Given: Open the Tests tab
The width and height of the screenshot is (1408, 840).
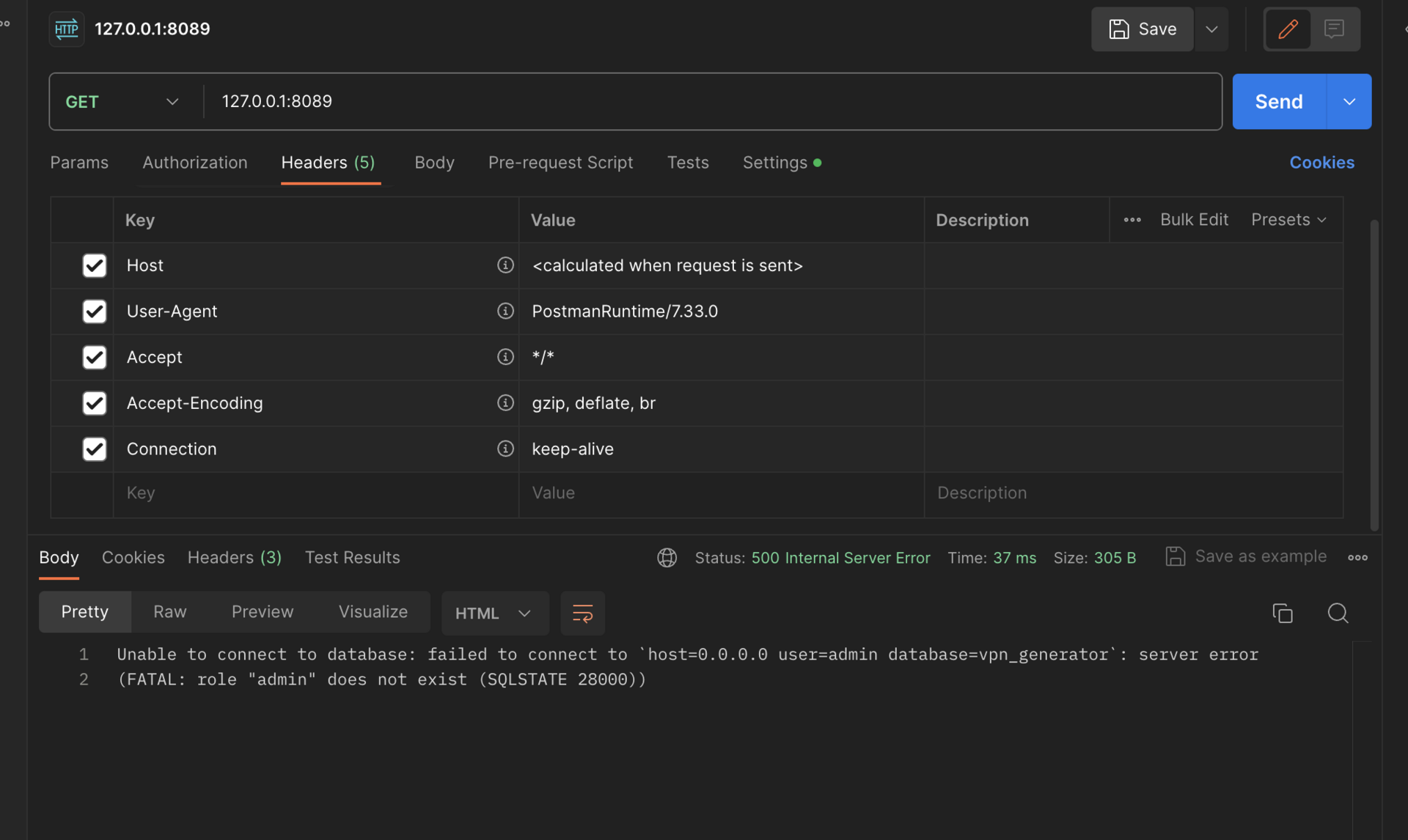Looking at the screenshot, I should pyautogui.click(x=687, y=163).
